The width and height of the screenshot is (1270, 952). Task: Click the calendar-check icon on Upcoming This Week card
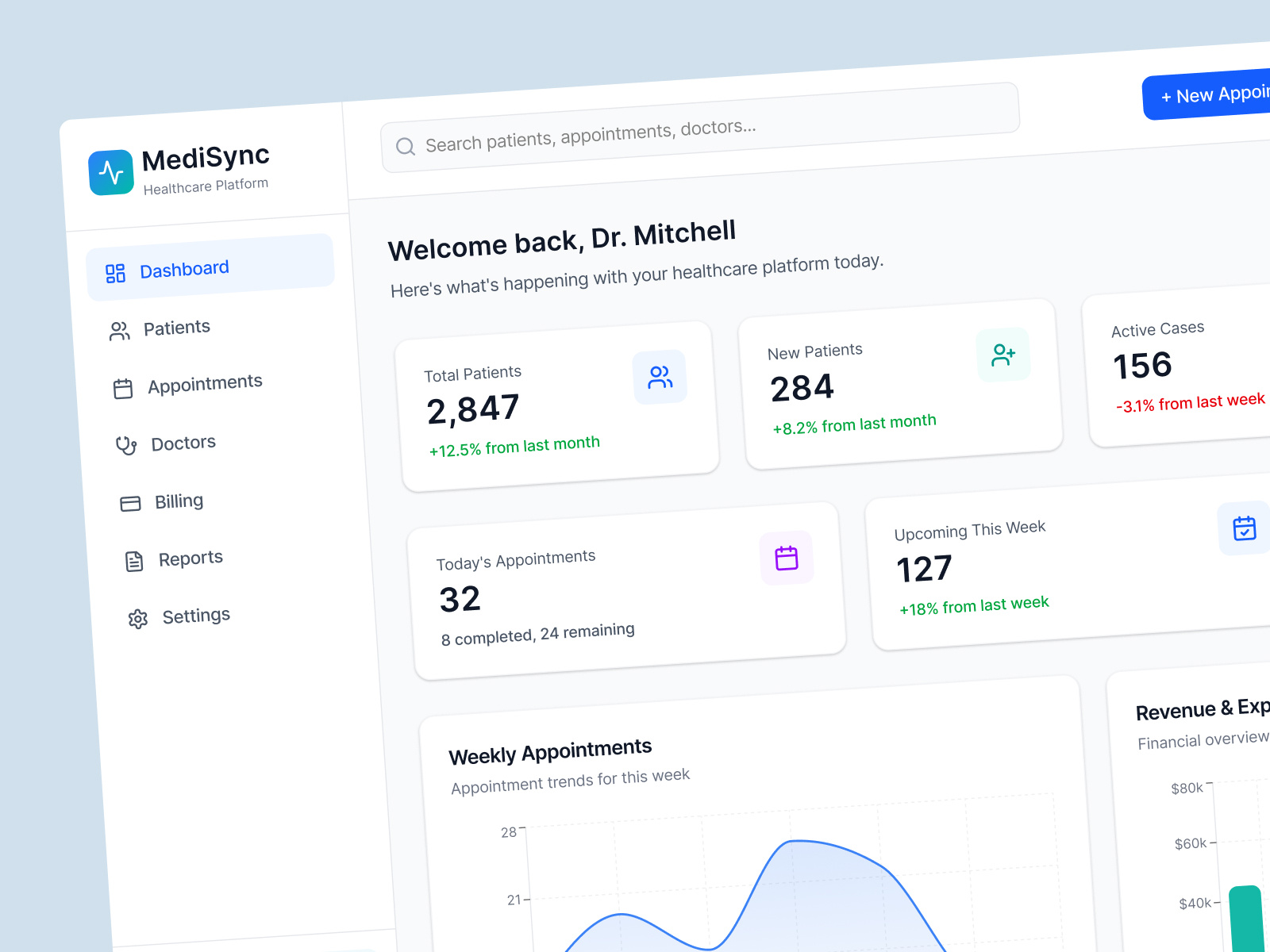coord(1244,528)
